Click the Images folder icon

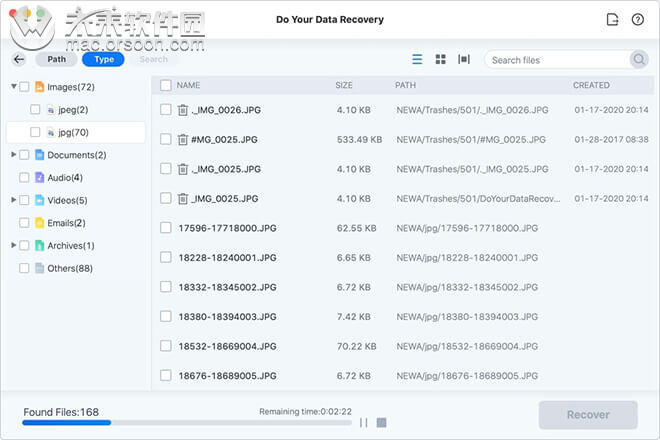39,87
